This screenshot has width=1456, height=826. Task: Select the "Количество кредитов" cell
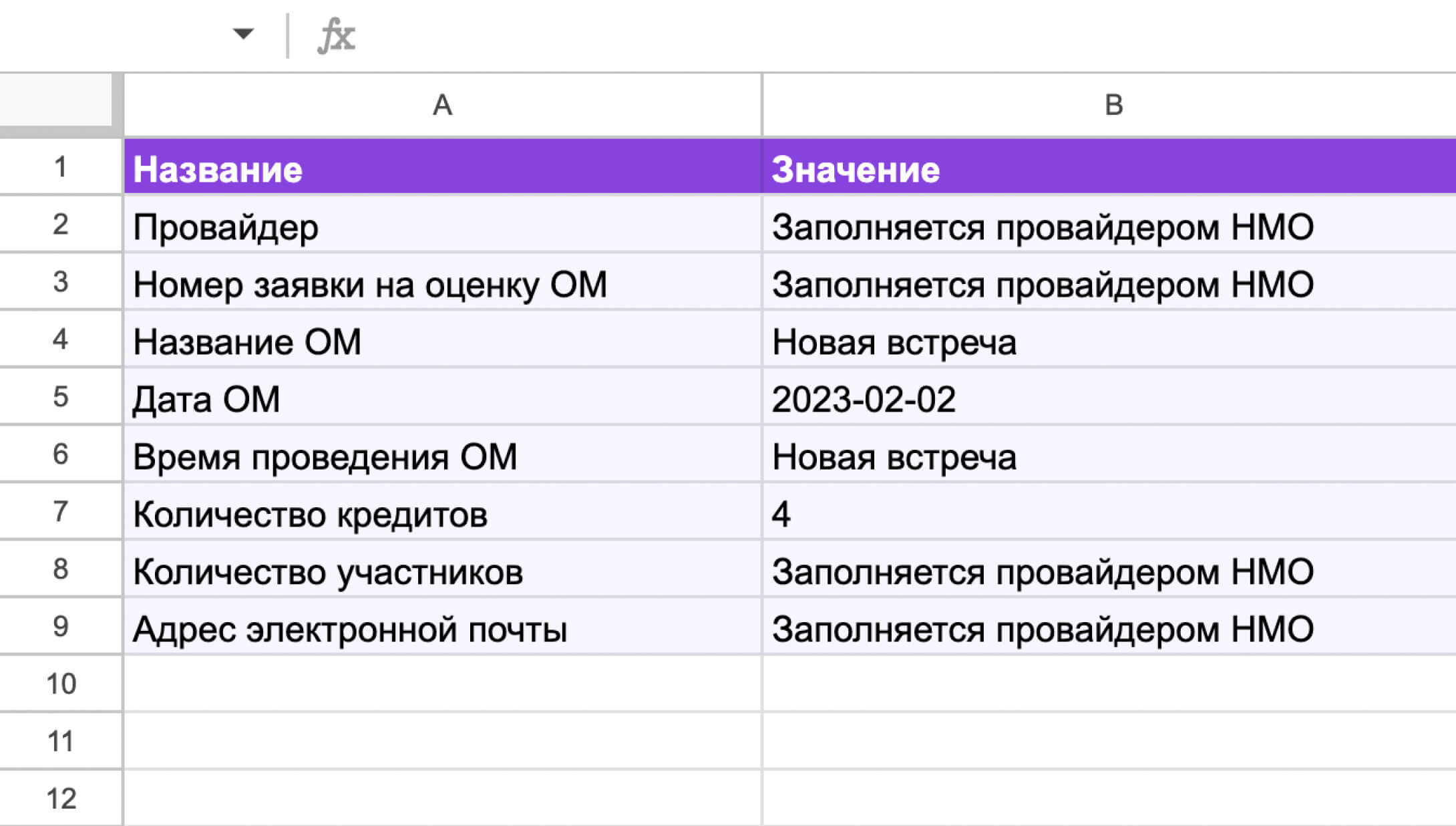442,513
